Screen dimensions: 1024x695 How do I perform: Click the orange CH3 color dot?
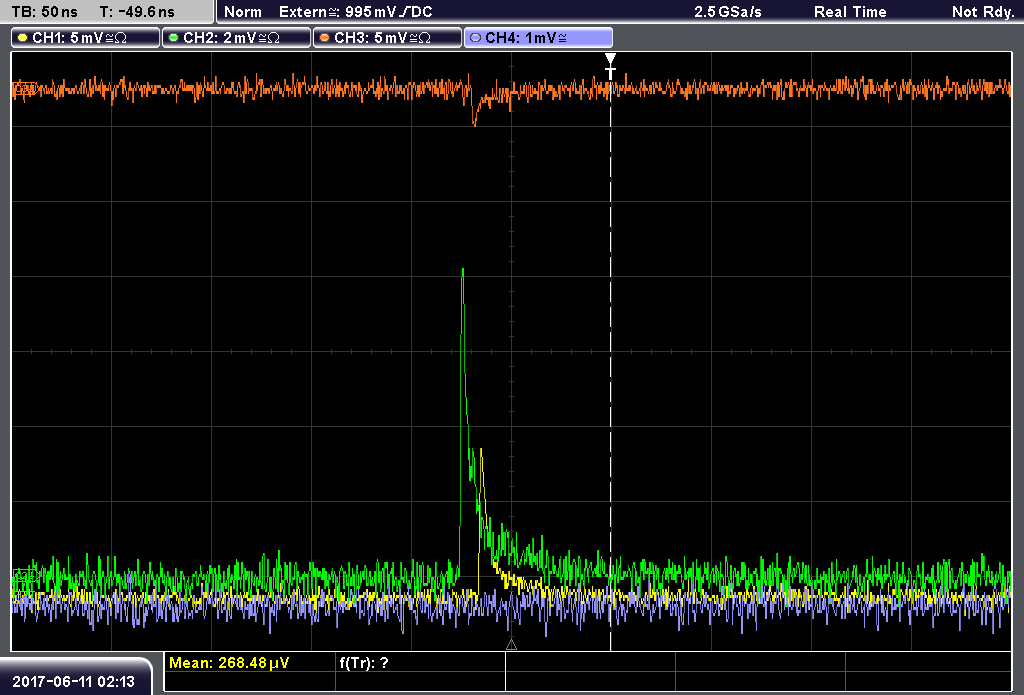pyautogui.click(x=325, y=38)
